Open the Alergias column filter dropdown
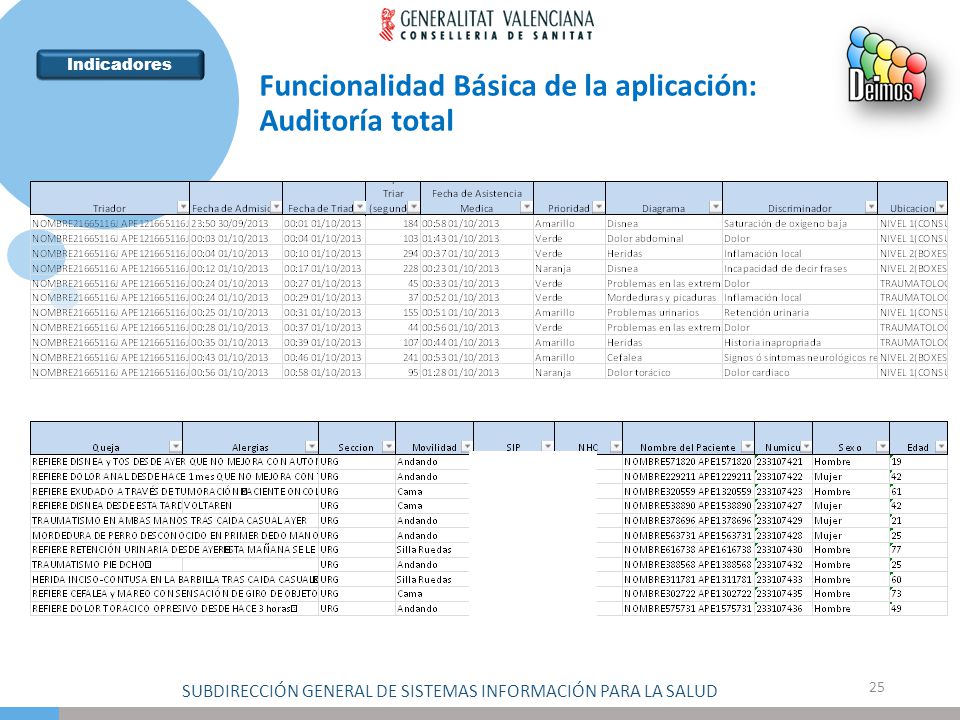Viewport: 960px width, 720px height. 312,446
